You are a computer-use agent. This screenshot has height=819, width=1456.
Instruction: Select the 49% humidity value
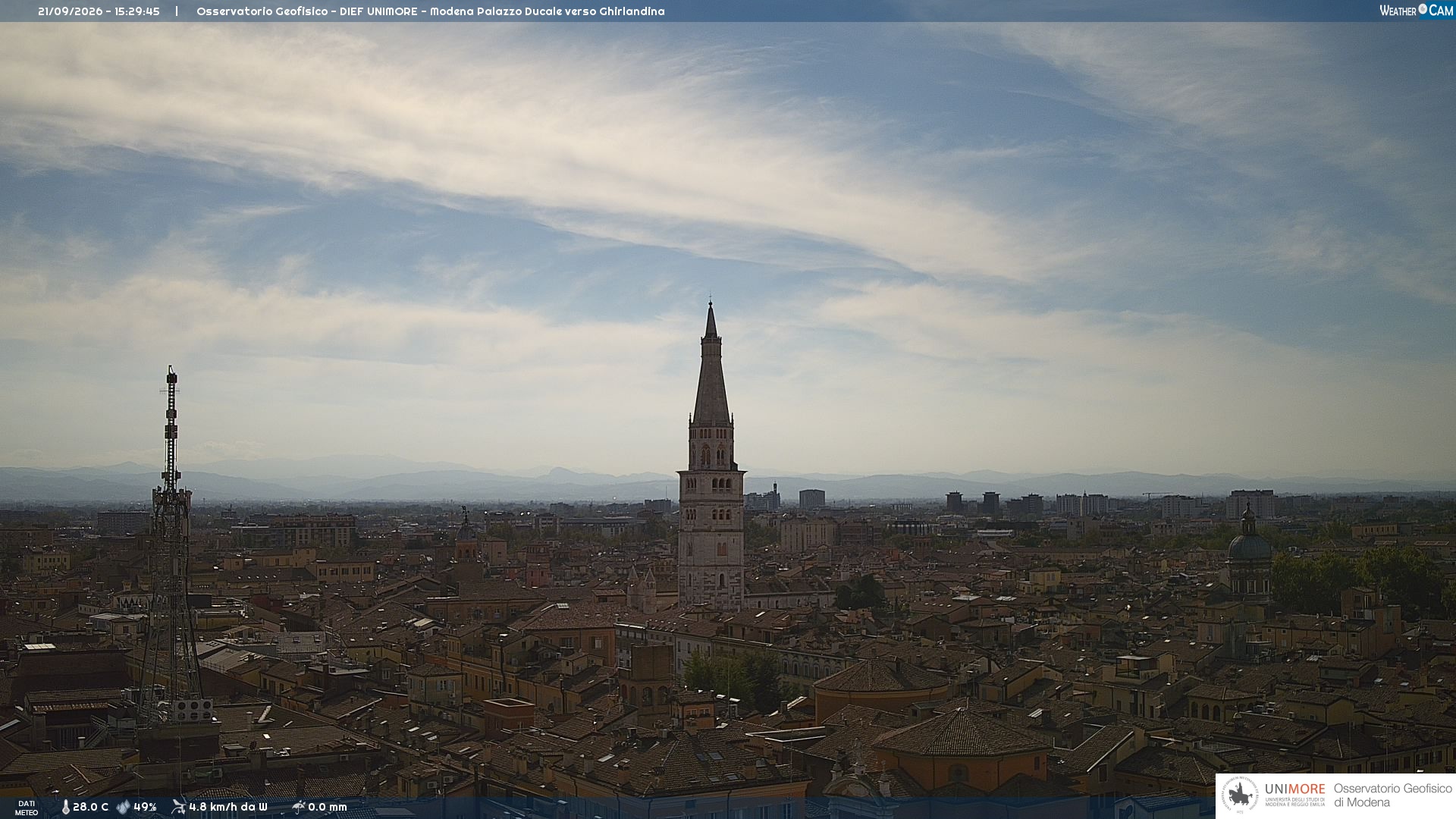coord(145,807)
